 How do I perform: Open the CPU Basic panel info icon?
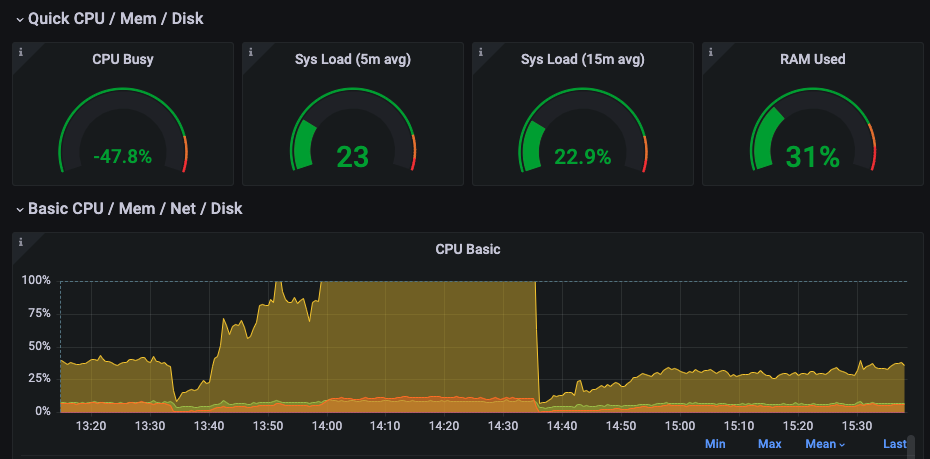click(21, 242)
